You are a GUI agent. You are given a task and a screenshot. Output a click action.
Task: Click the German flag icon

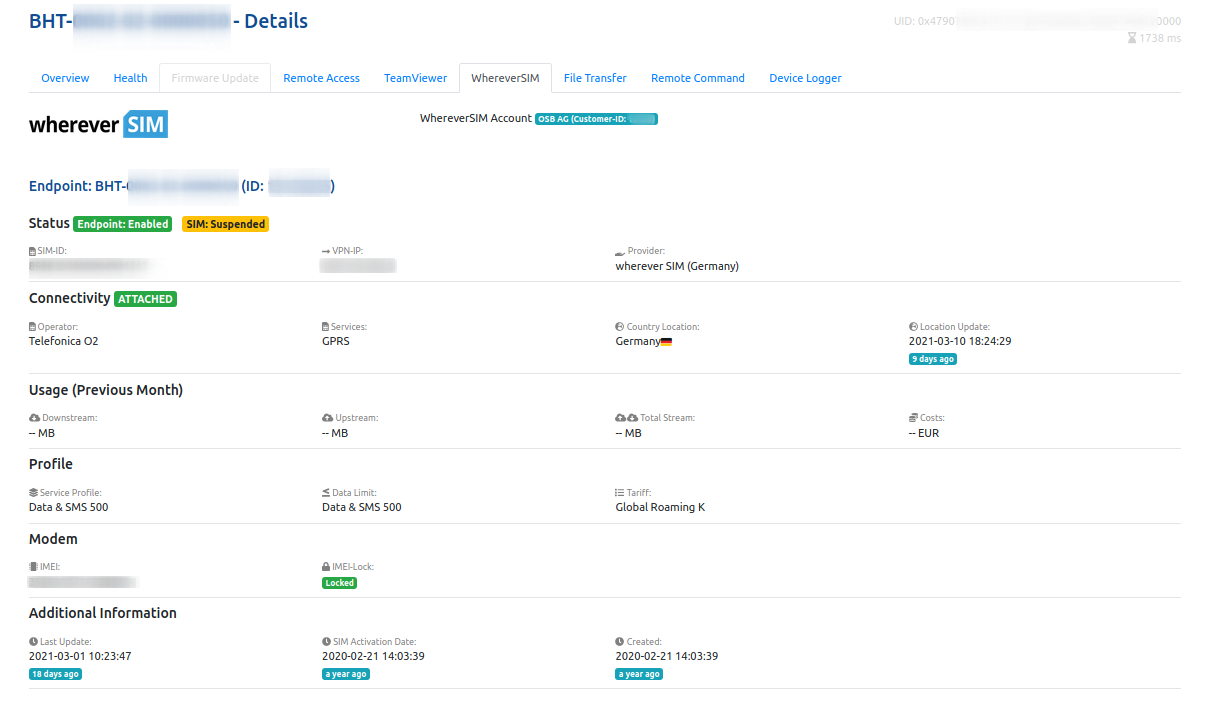click(666, 342)
